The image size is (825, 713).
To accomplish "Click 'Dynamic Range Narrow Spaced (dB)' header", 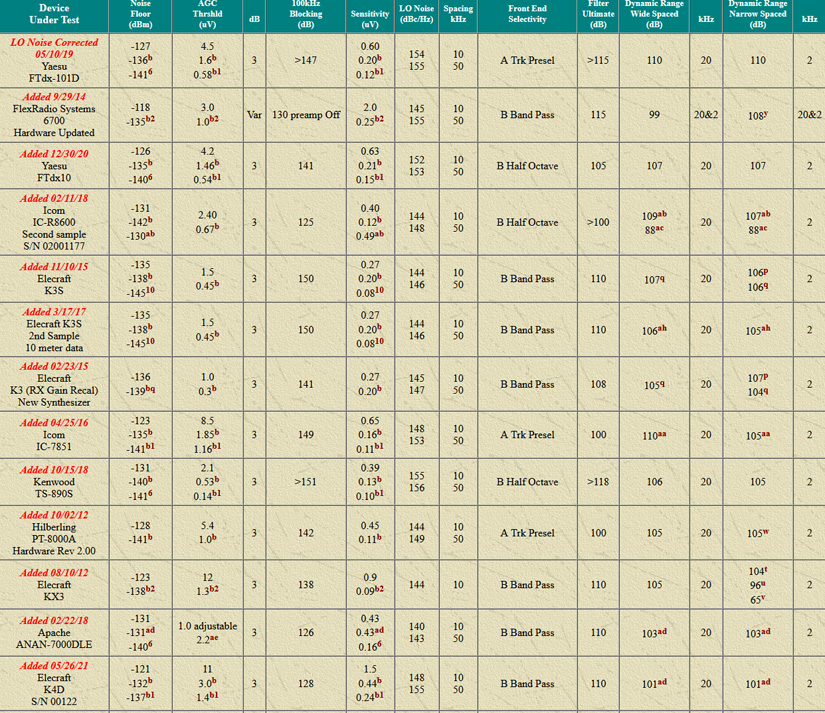I will click(758, 14).
